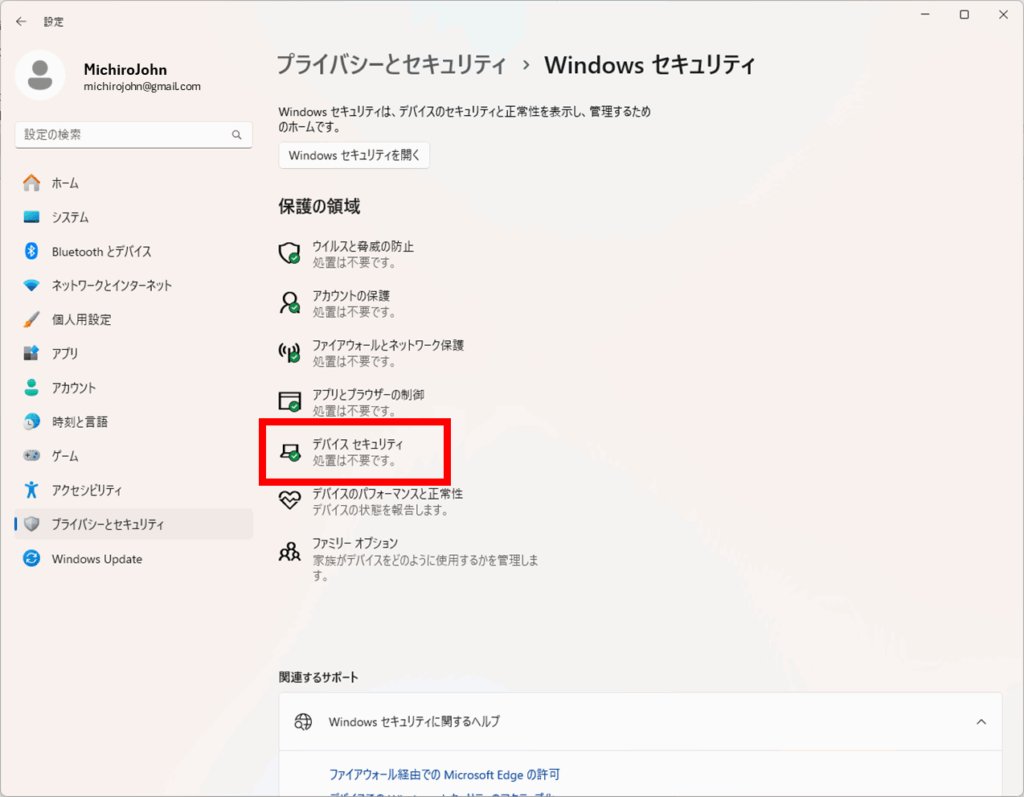
Task: Click the 時刻と言語 globe clock icon
Action: (x=31, y=421)
